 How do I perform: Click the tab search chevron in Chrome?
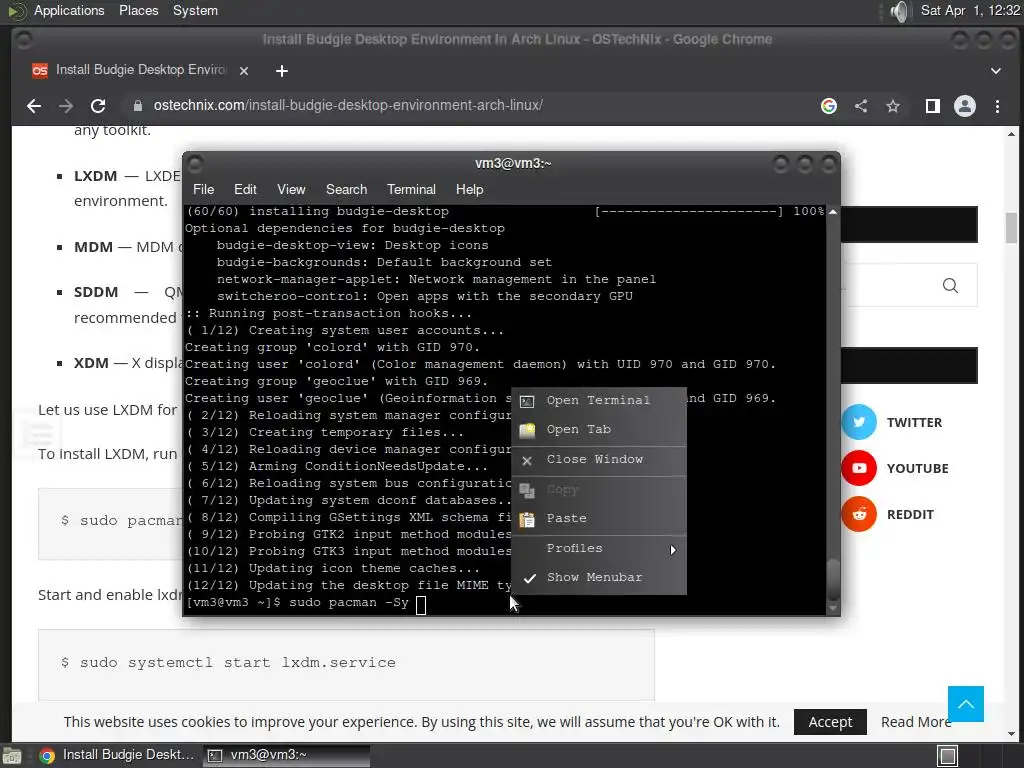995,71
